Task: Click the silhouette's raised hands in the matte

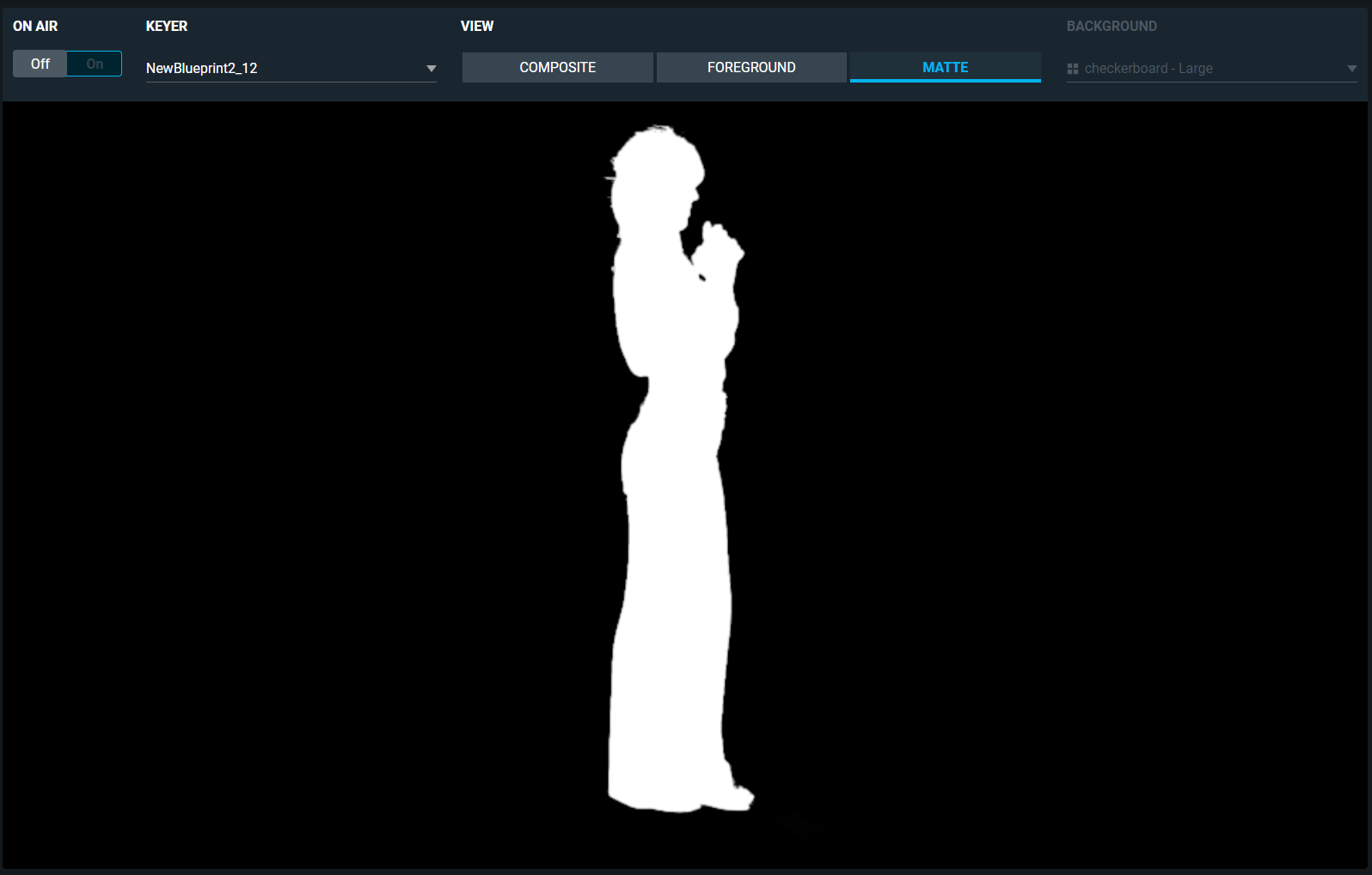Action: (718, 245)
